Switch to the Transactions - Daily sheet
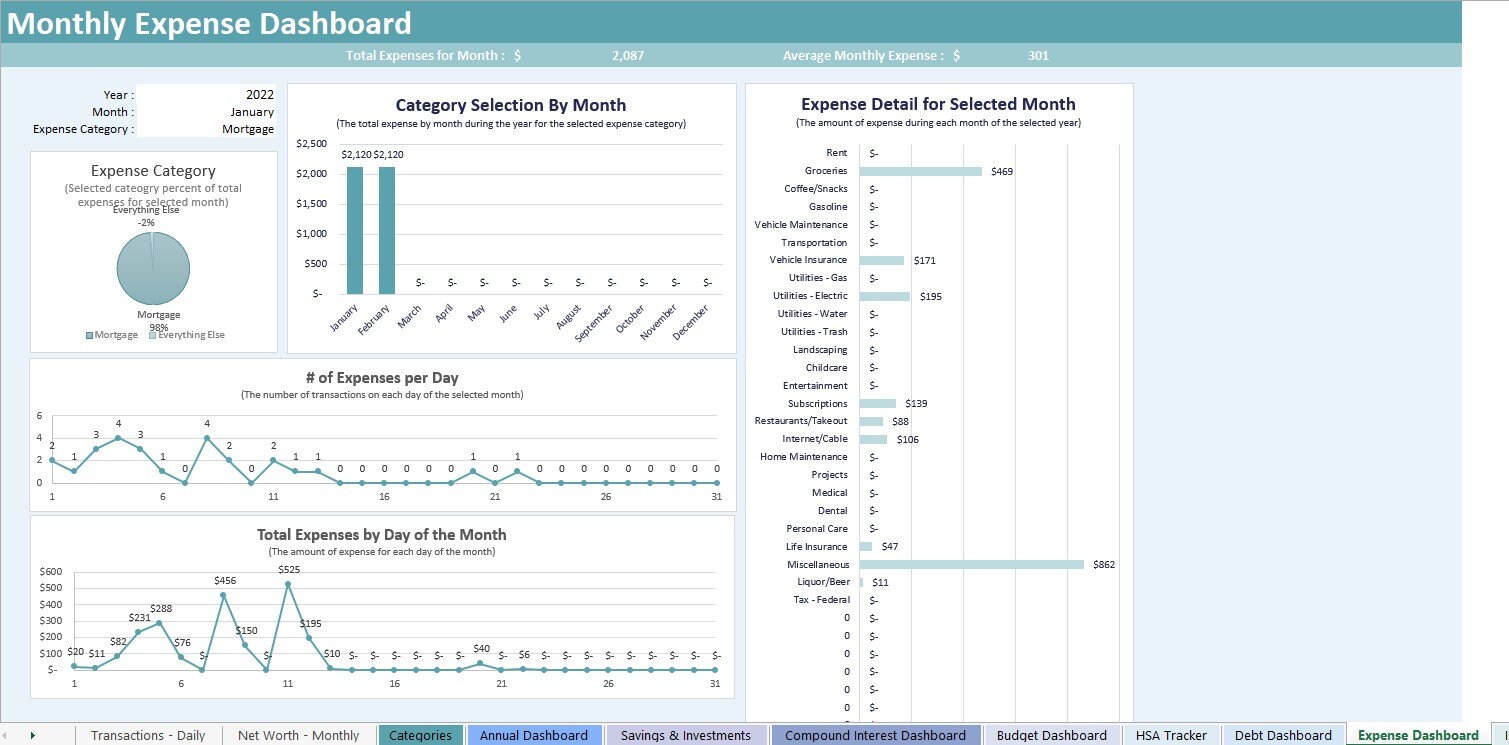1509x745 pixels. [148, 735]
